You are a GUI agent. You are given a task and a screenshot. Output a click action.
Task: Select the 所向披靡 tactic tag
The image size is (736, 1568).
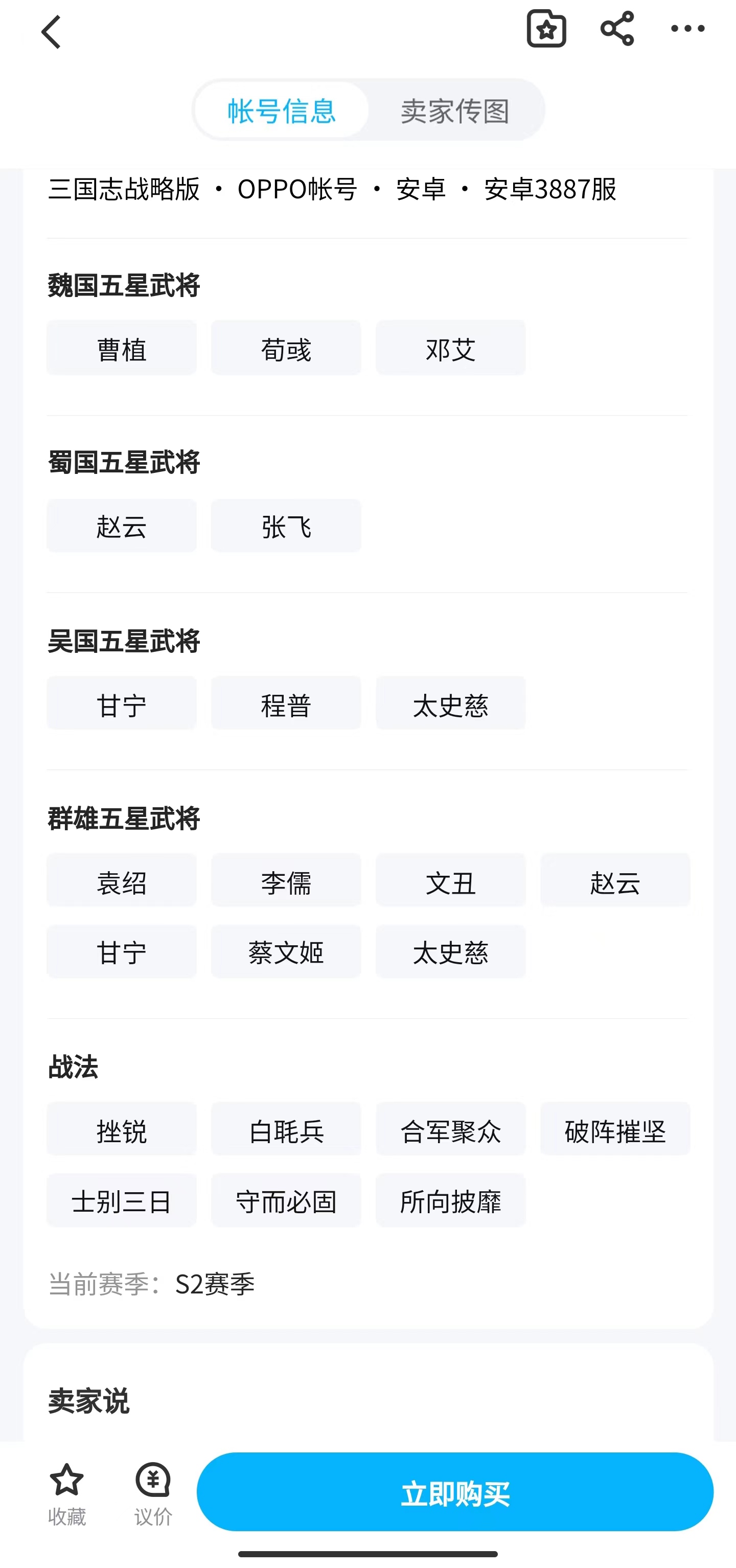(450, 1200)
